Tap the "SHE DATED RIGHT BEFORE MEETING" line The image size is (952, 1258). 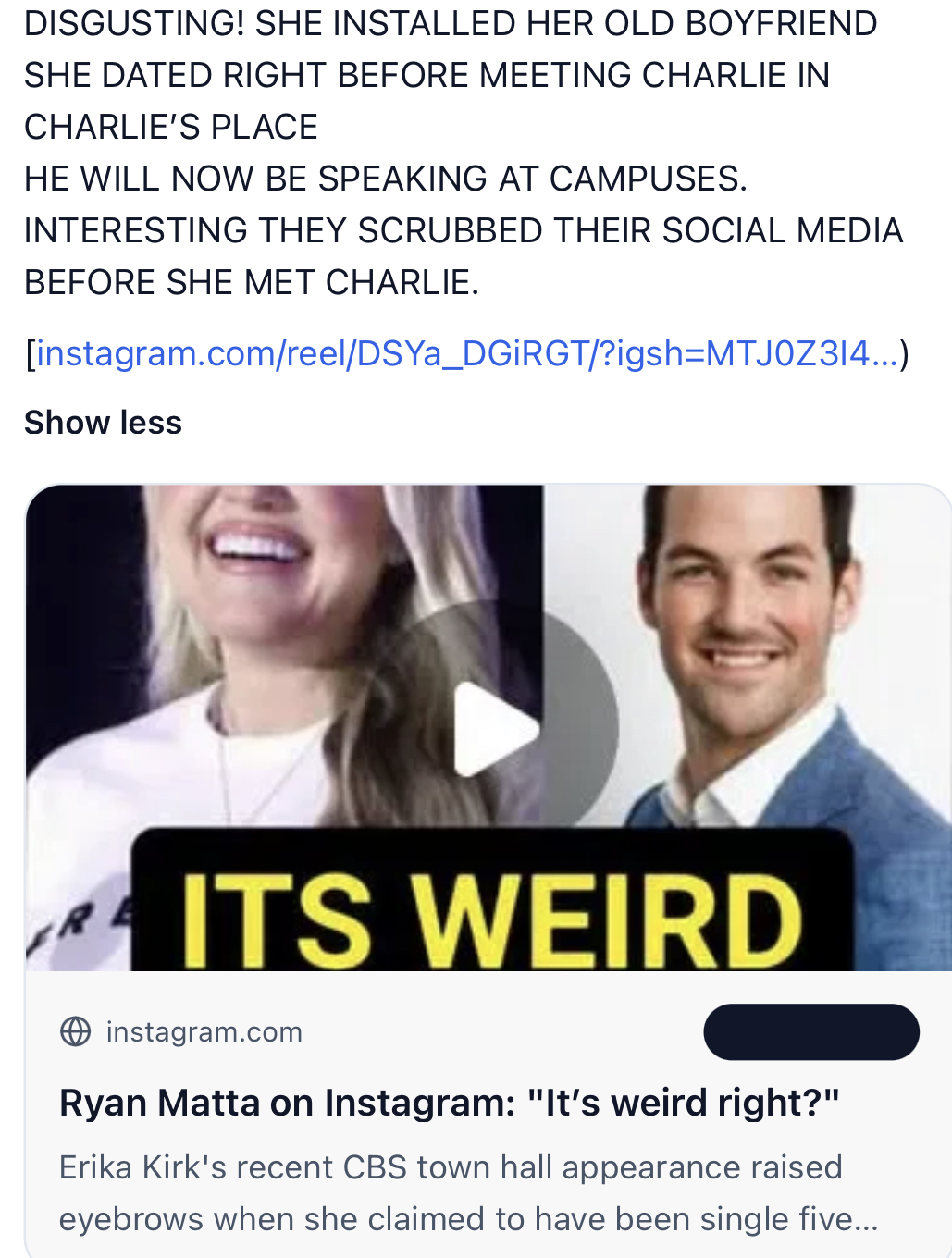(x=427, y=75)
